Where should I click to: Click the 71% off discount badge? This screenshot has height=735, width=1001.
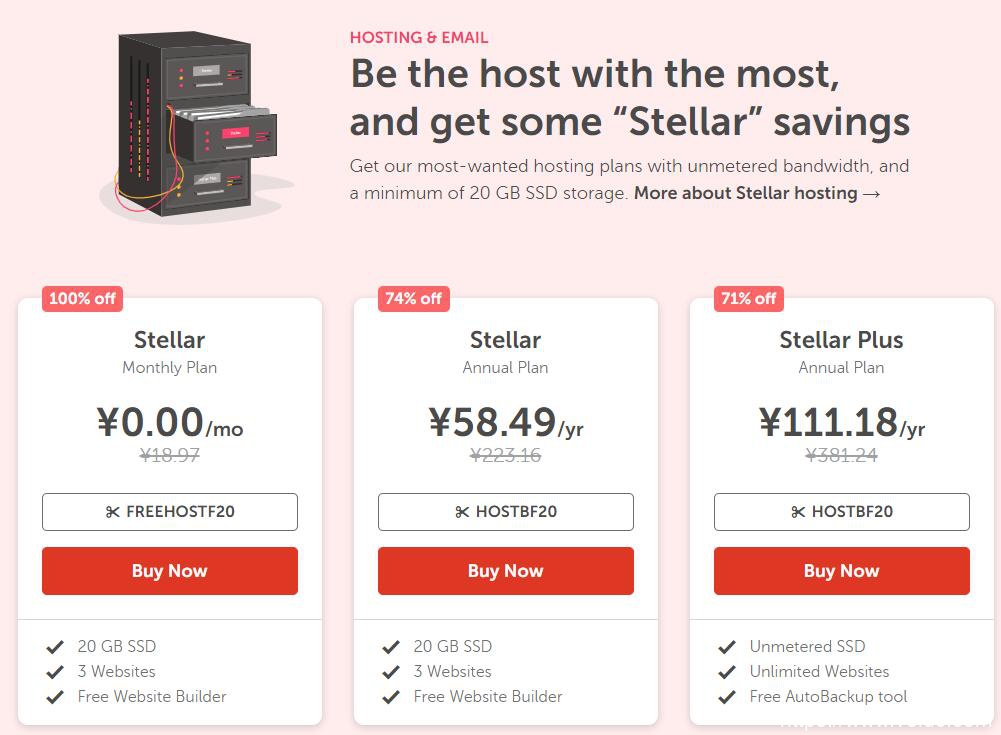(x=748, y=298)
